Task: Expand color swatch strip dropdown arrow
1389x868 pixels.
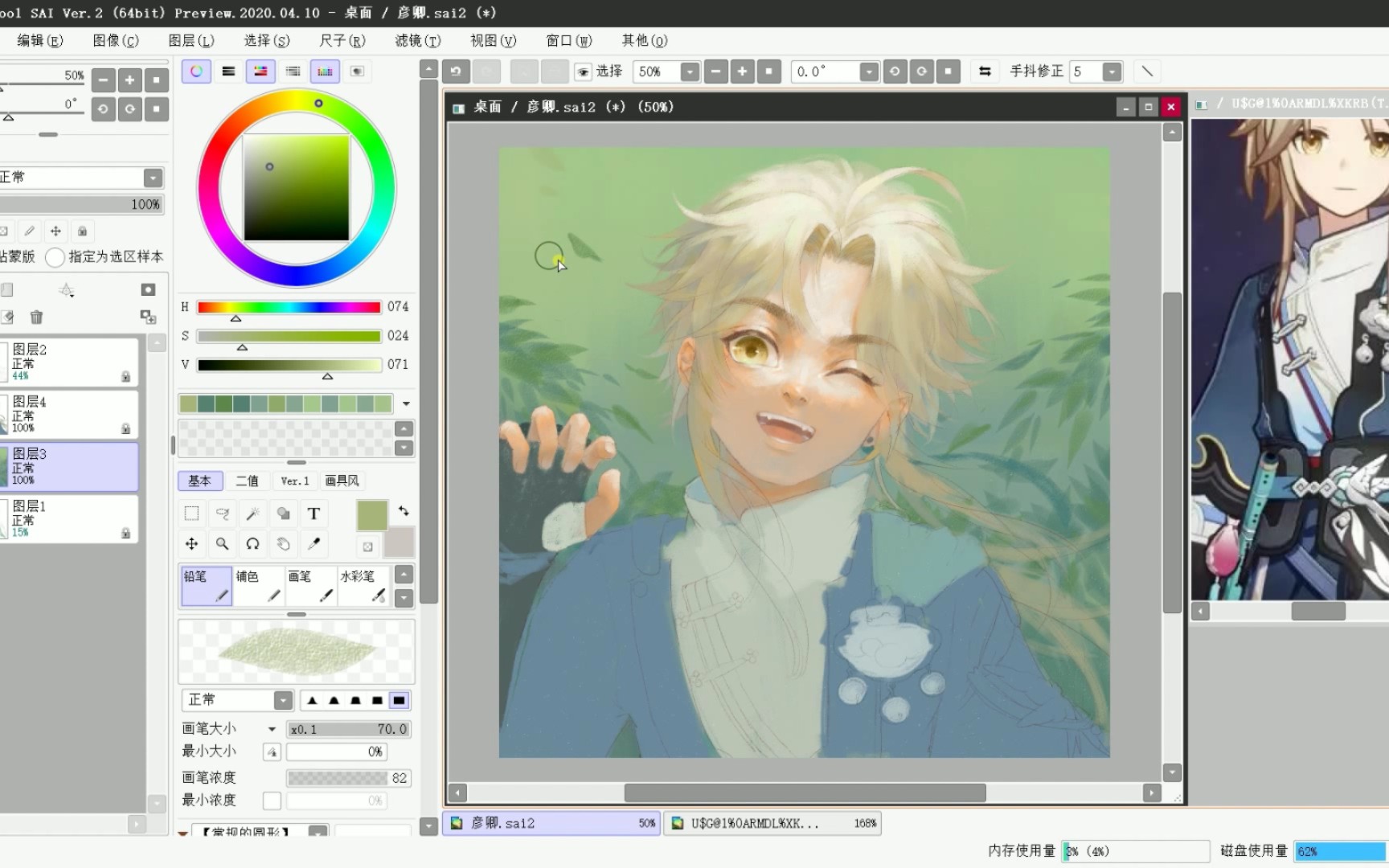Action: (x=406, y=403)
